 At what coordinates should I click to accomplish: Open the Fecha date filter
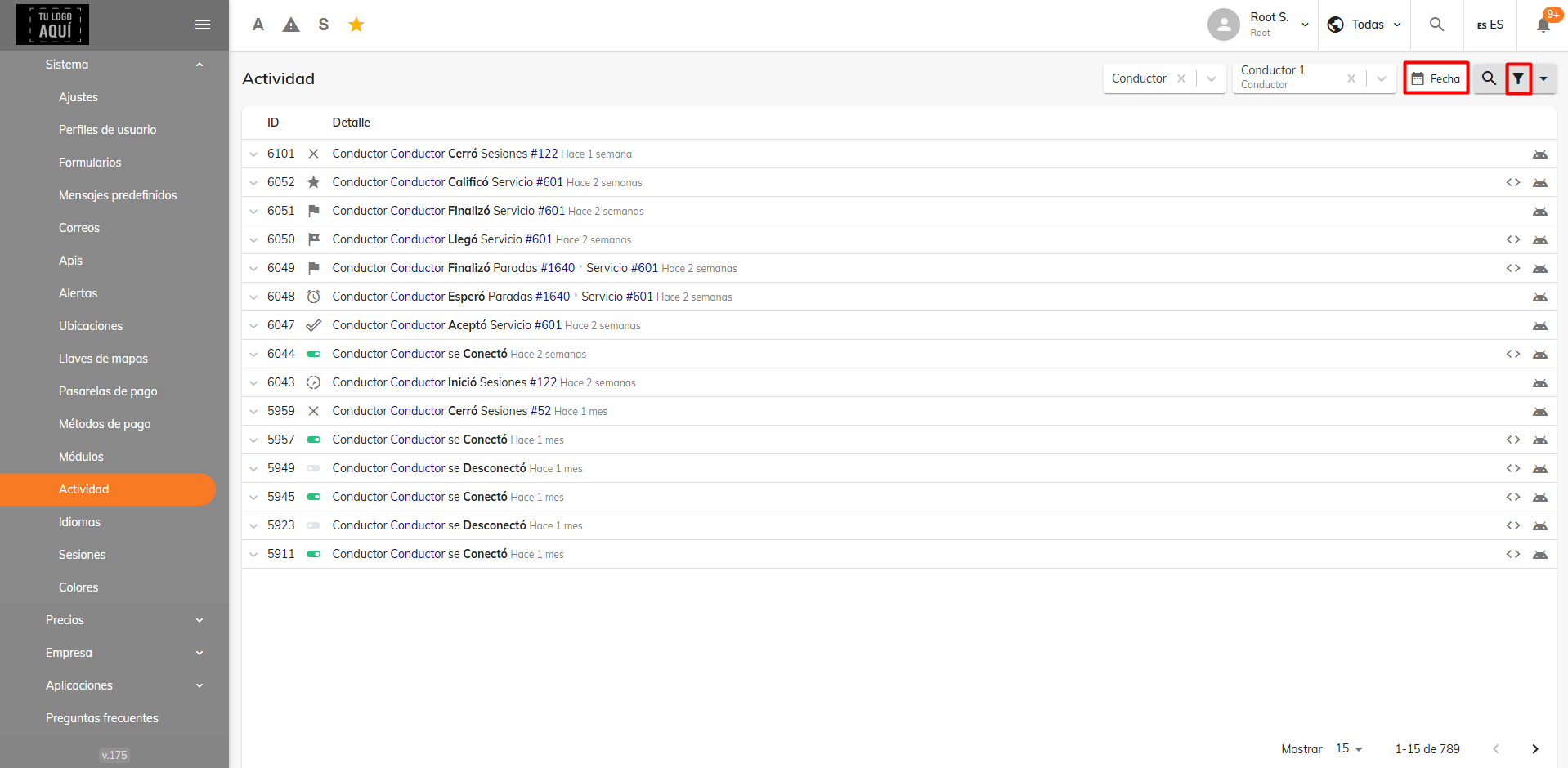(1436, 78)
